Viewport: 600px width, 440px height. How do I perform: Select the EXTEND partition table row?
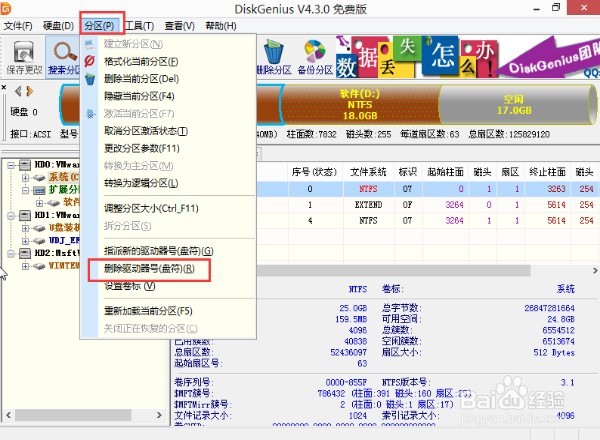428,205
